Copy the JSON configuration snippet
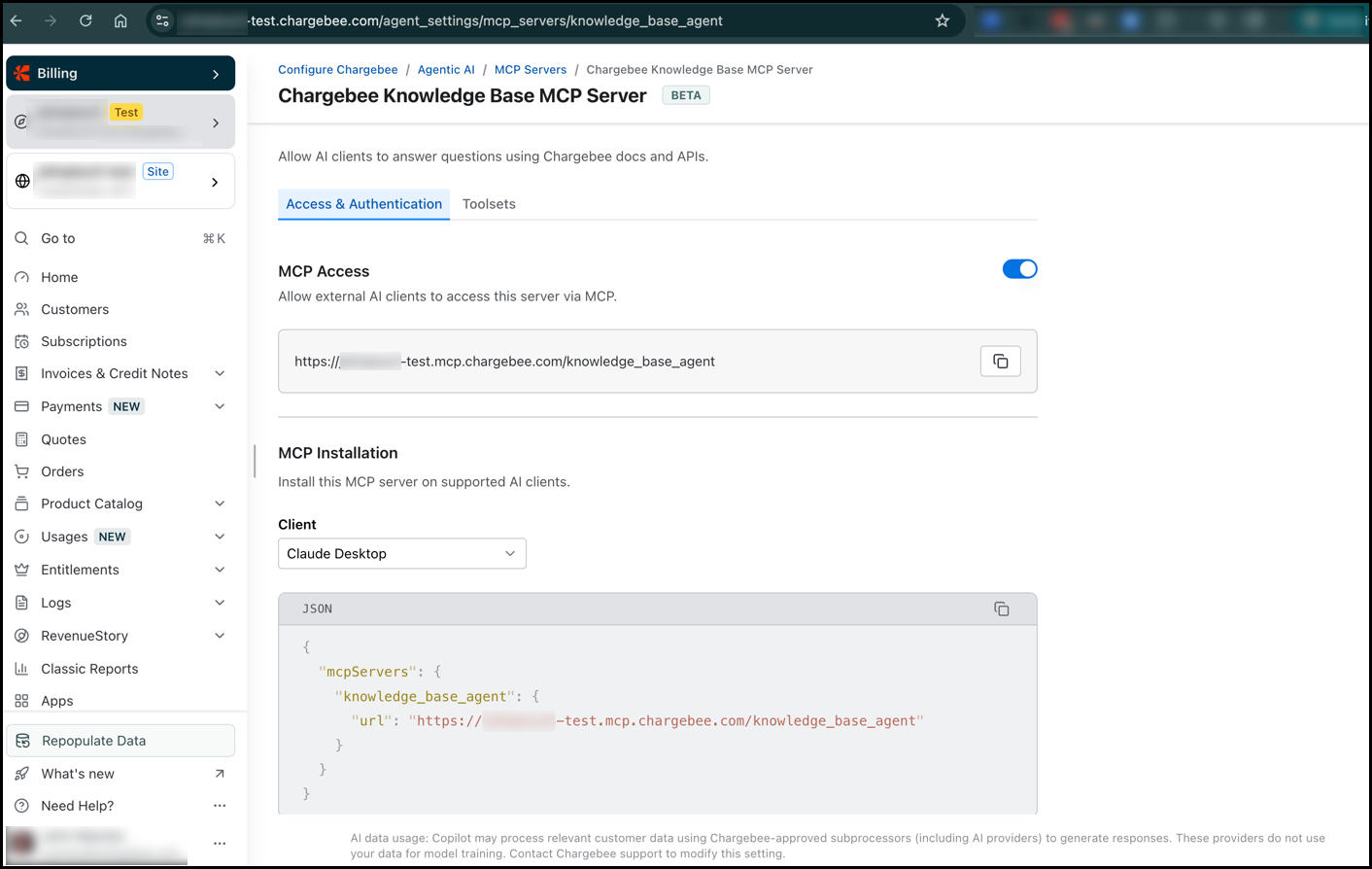This screenshot has width=1372, height=869. coord(1002,608)
